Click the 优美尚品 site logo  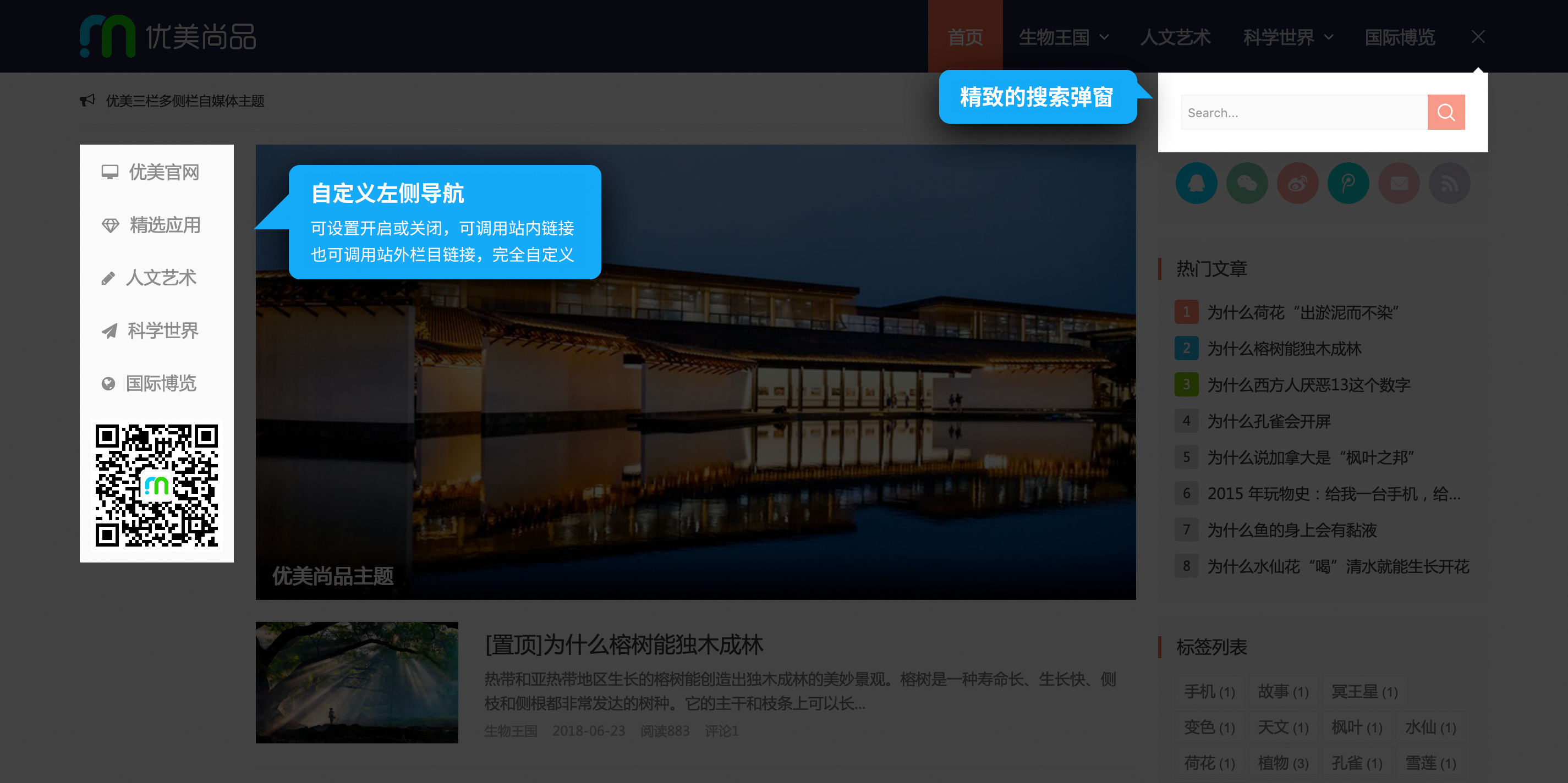click(168, 36)
